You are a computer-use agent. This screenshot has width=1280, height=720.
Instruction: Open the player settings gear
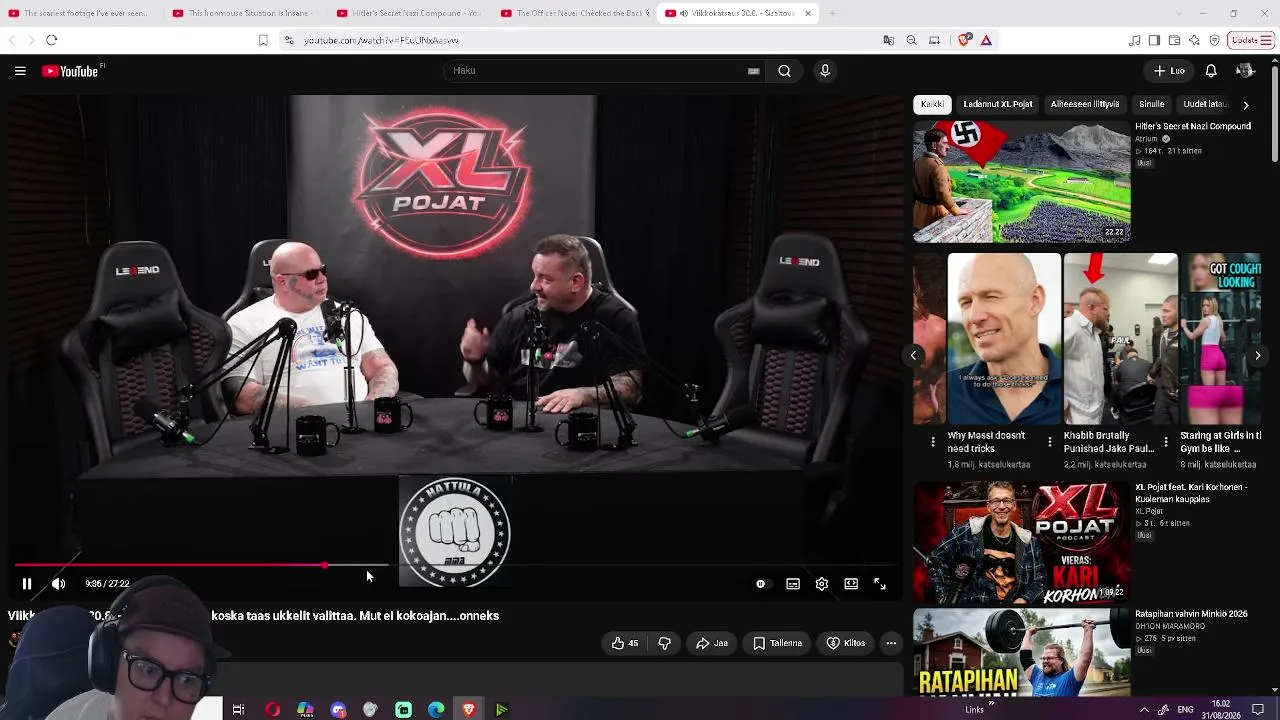point(822,584)
